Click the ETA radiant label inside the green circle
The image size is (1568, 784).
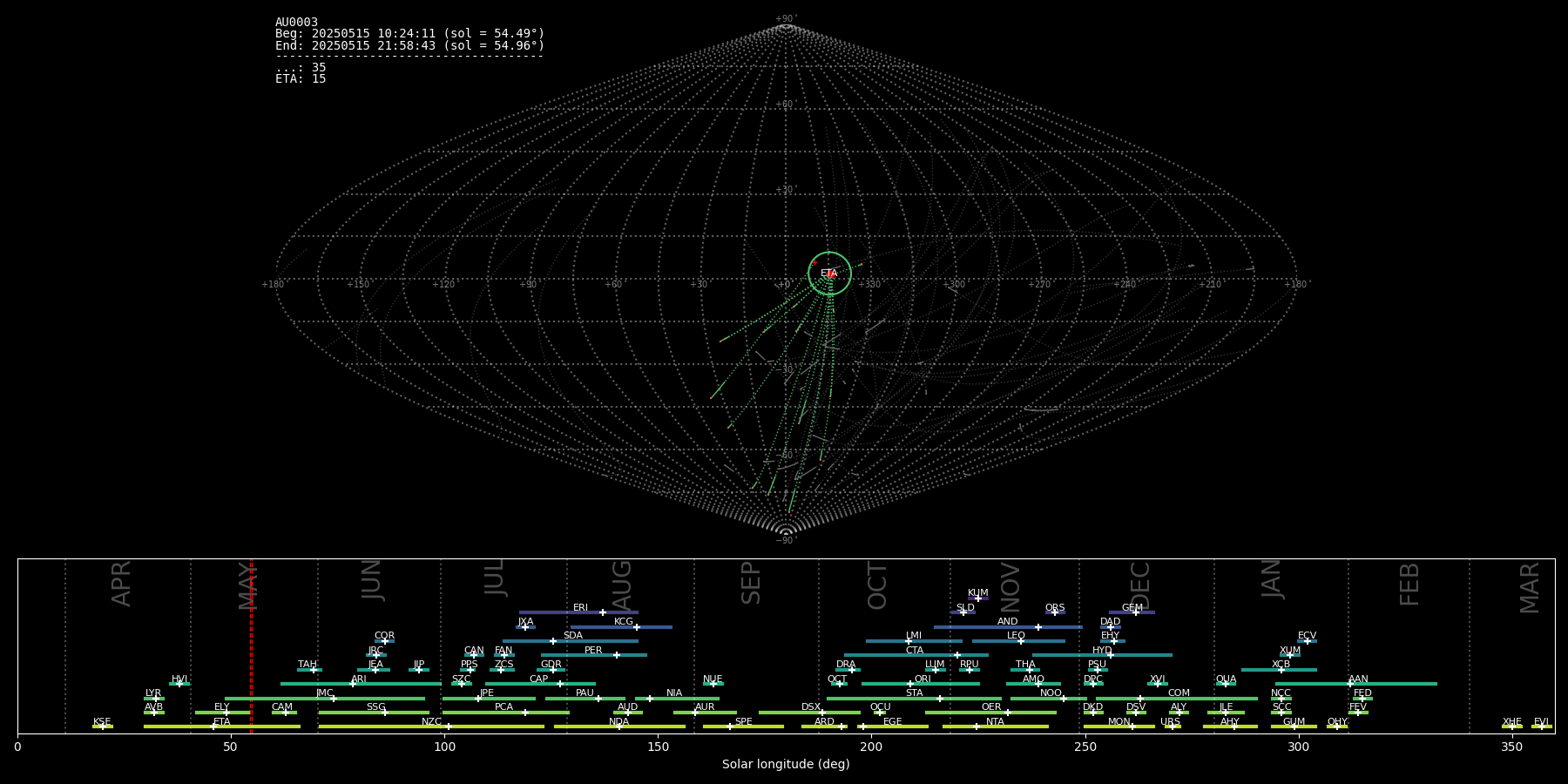click(x=828, y=274)
